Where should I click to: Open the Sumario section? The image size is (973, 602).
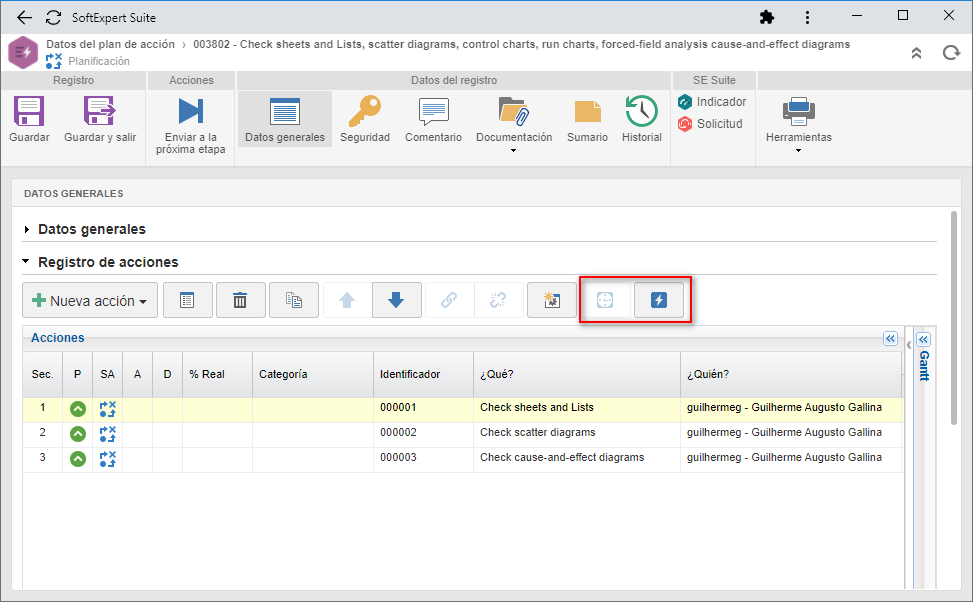click(x=587, y=119)
